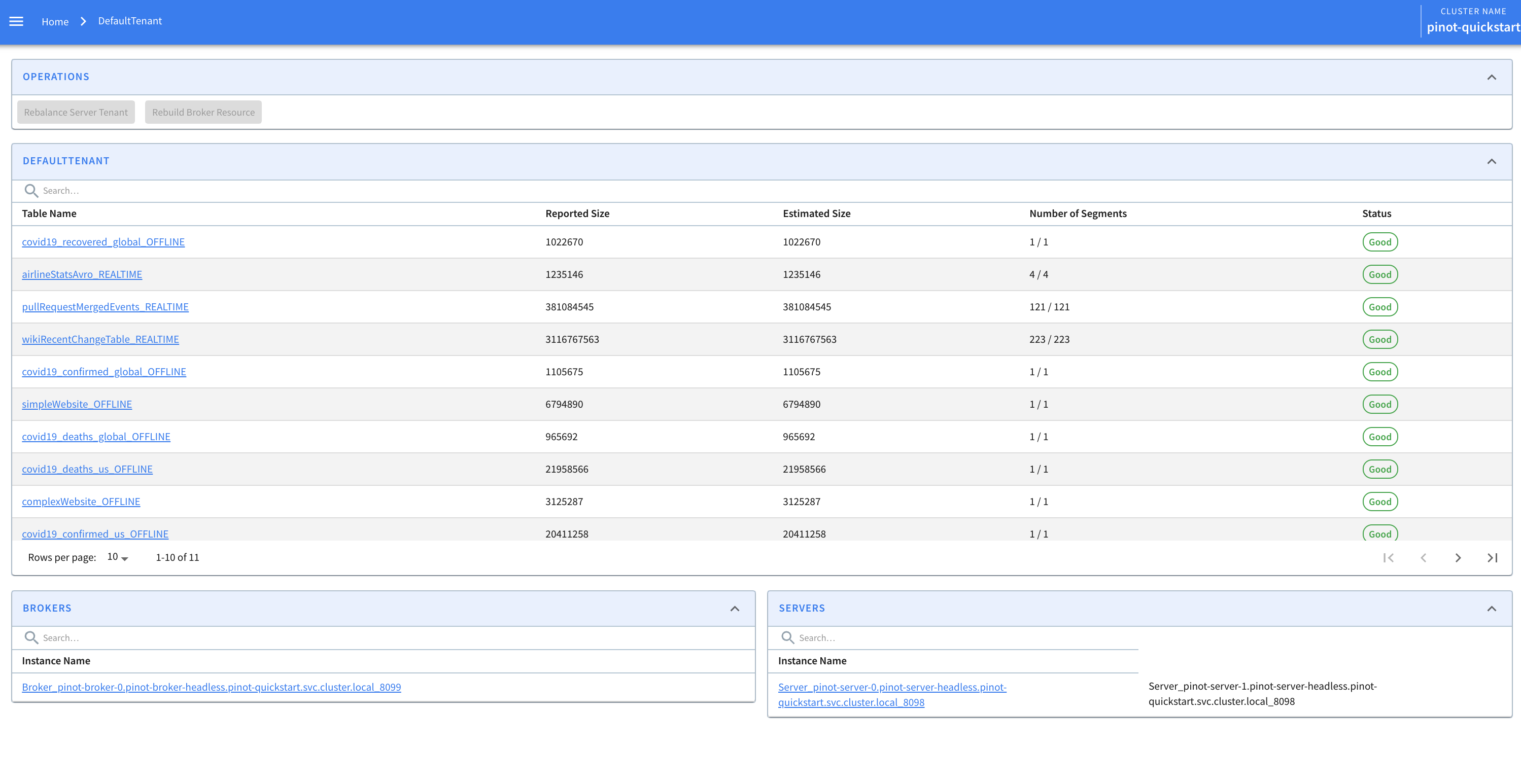Open airlineStatsAvro_REALTIME table link
This screenshot has width=1521, height=784.
(82, 274)
